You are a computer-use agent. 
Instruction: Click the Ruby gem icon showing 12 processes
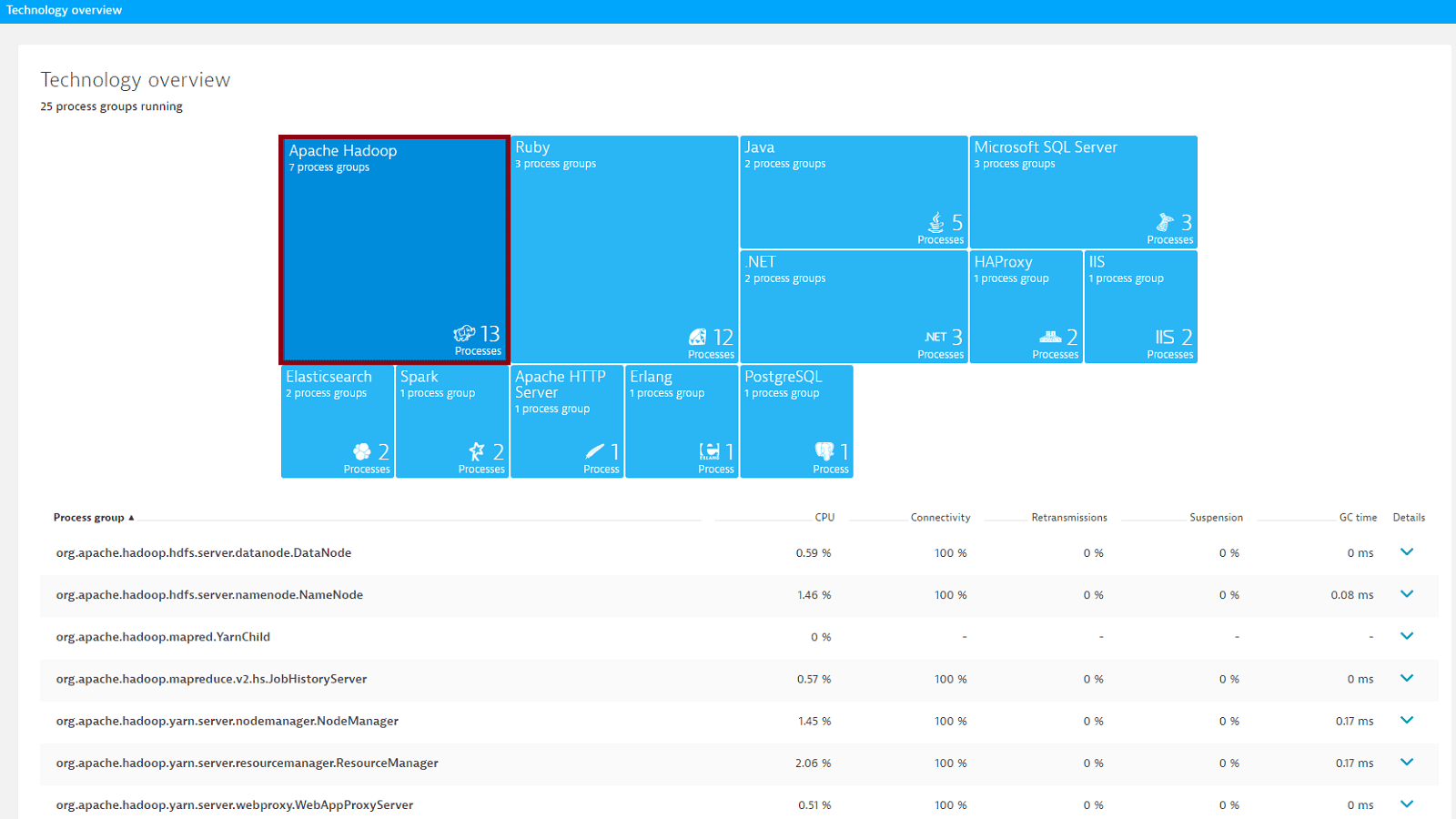697,338
